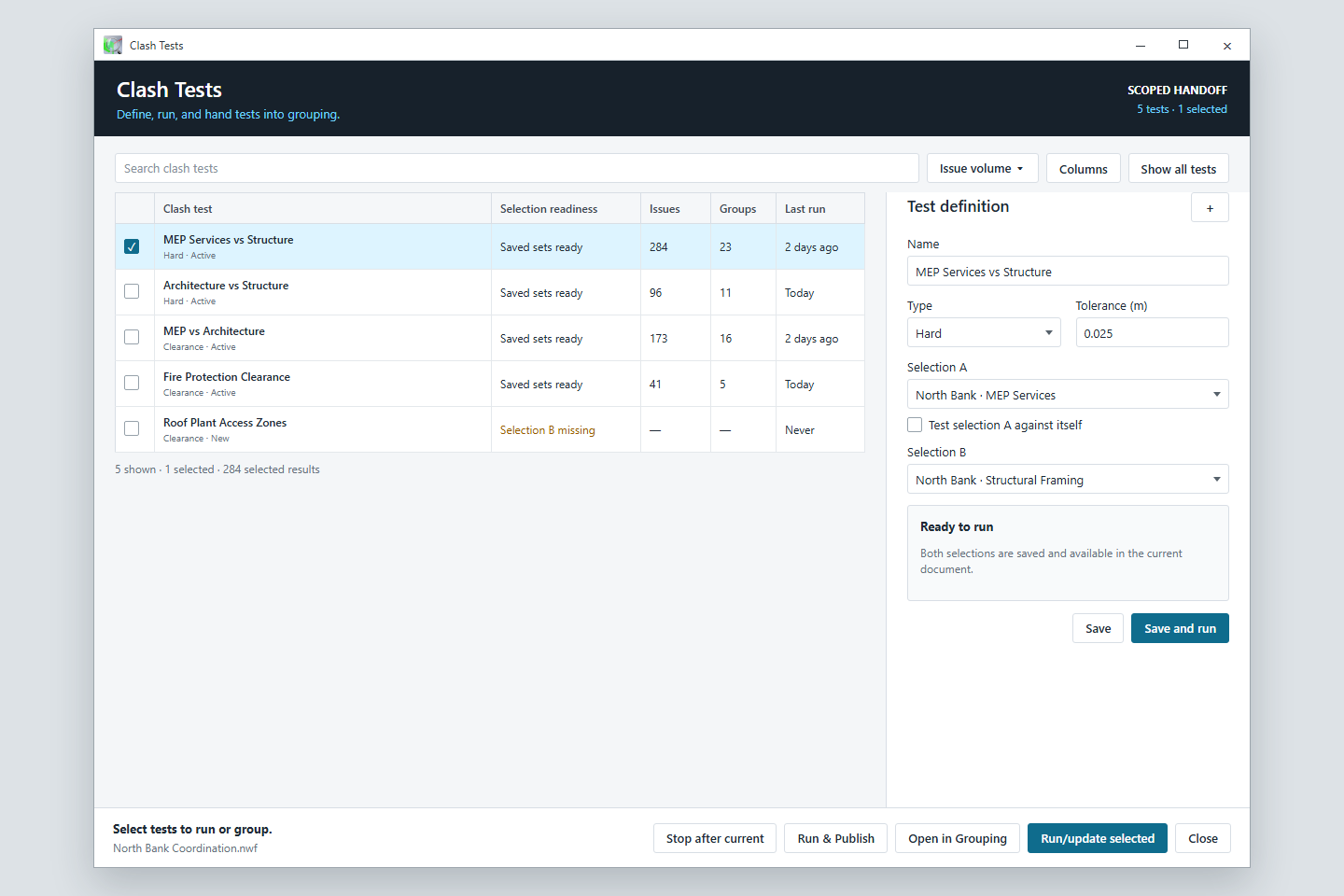Viewport: 1344px width, 896px height.
Task: Sort by the Issues column header
Action: pos(665,209)
